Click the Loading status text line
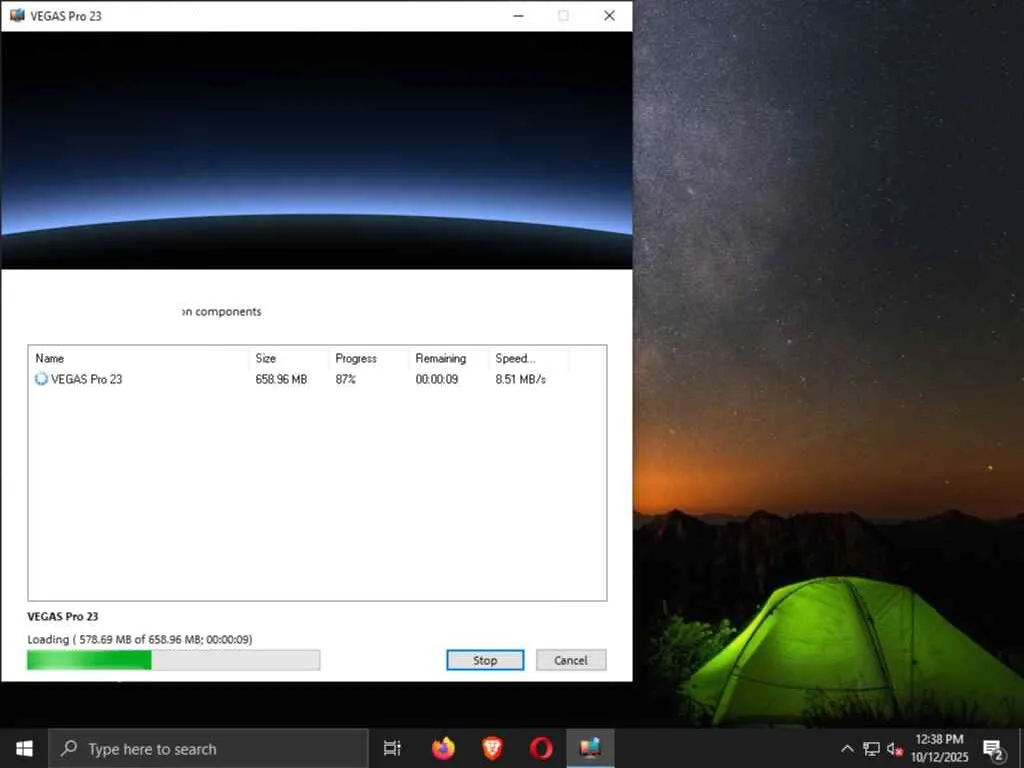This screenshot has height=768, width=1024. (140, 639)
